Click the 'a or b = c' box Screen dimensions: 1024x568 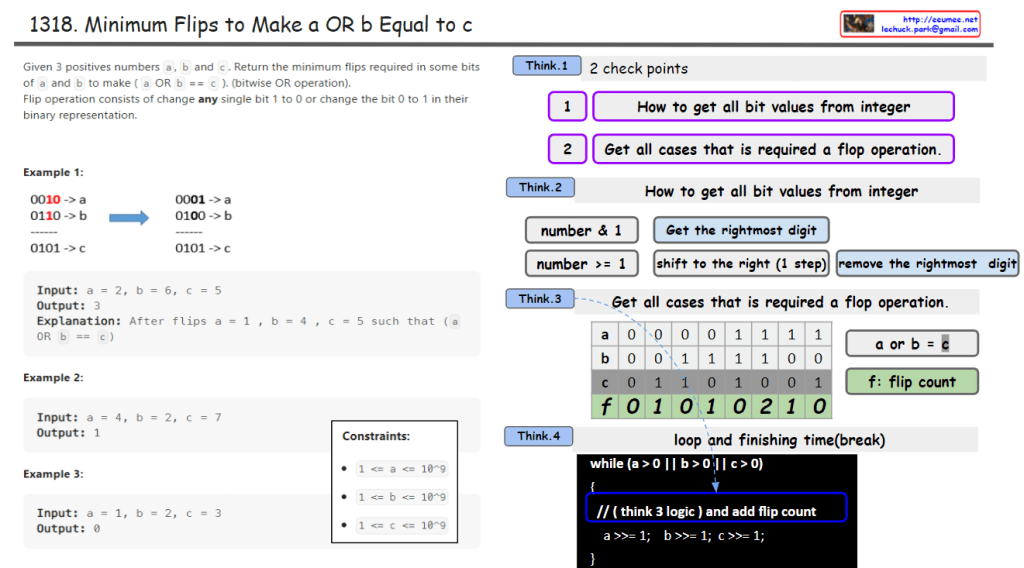tap(911, 344)
